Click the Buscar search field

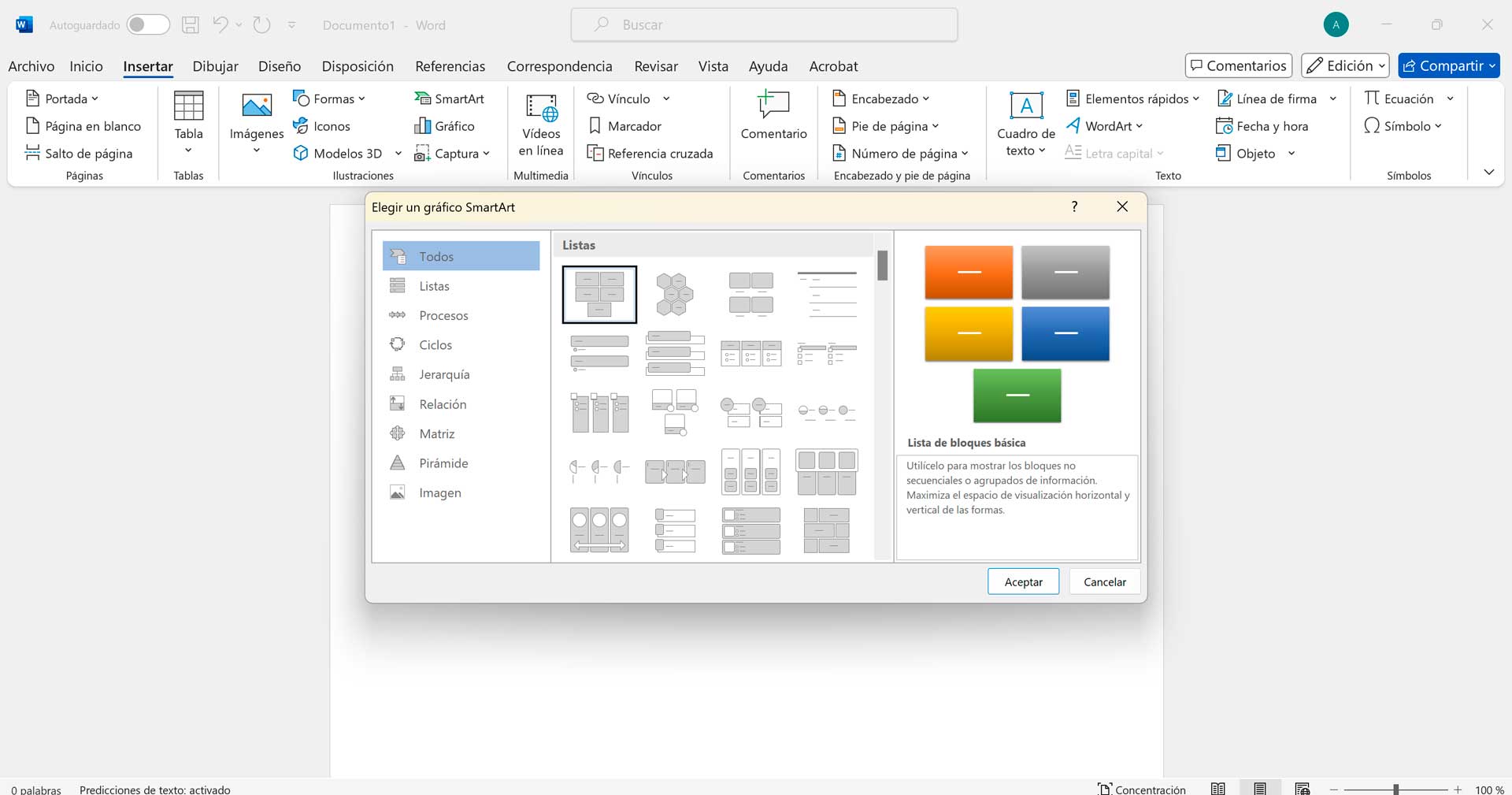pos(764,25)
